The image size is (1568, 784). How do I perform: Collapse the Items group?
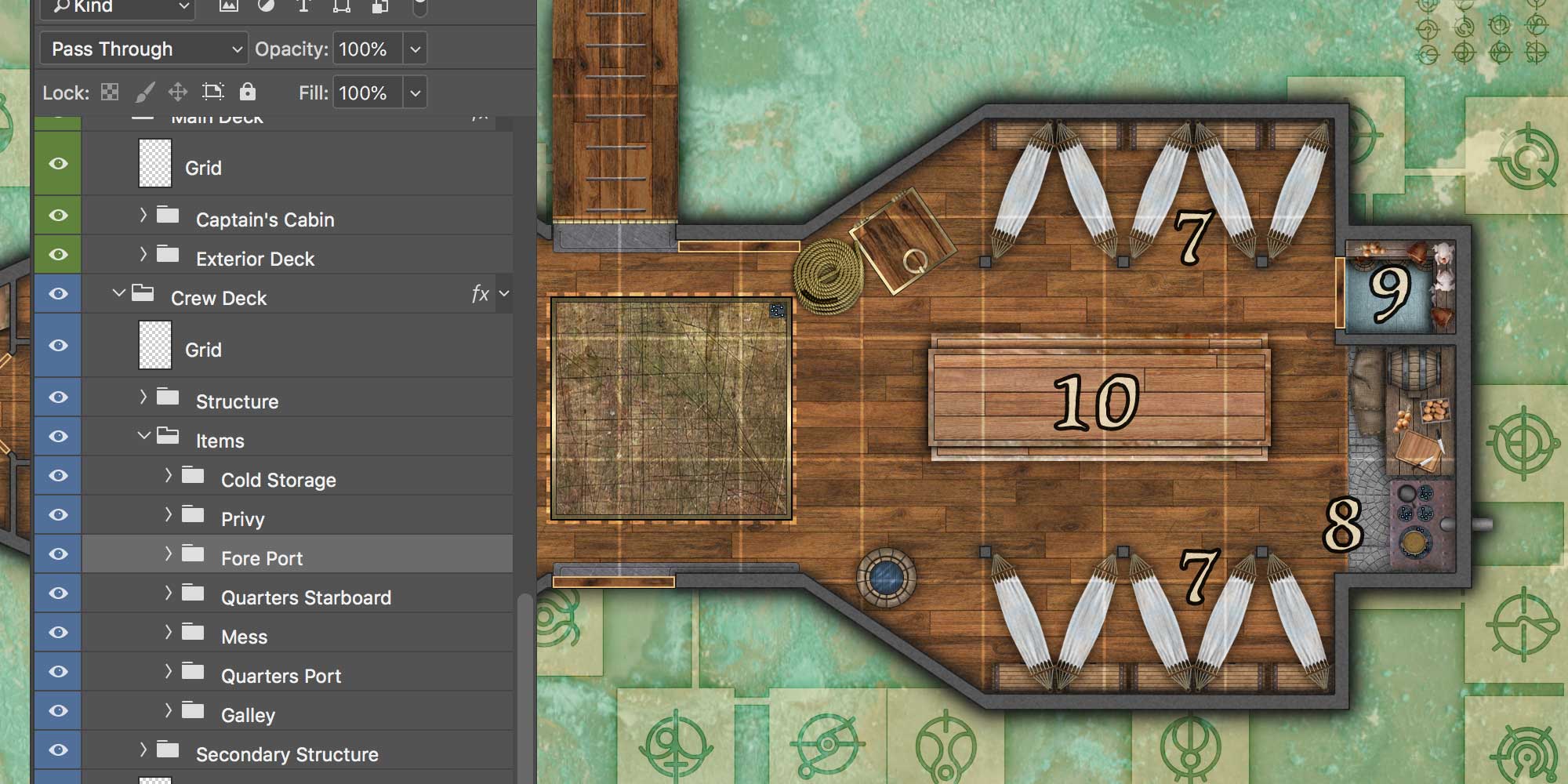[143, 435]
